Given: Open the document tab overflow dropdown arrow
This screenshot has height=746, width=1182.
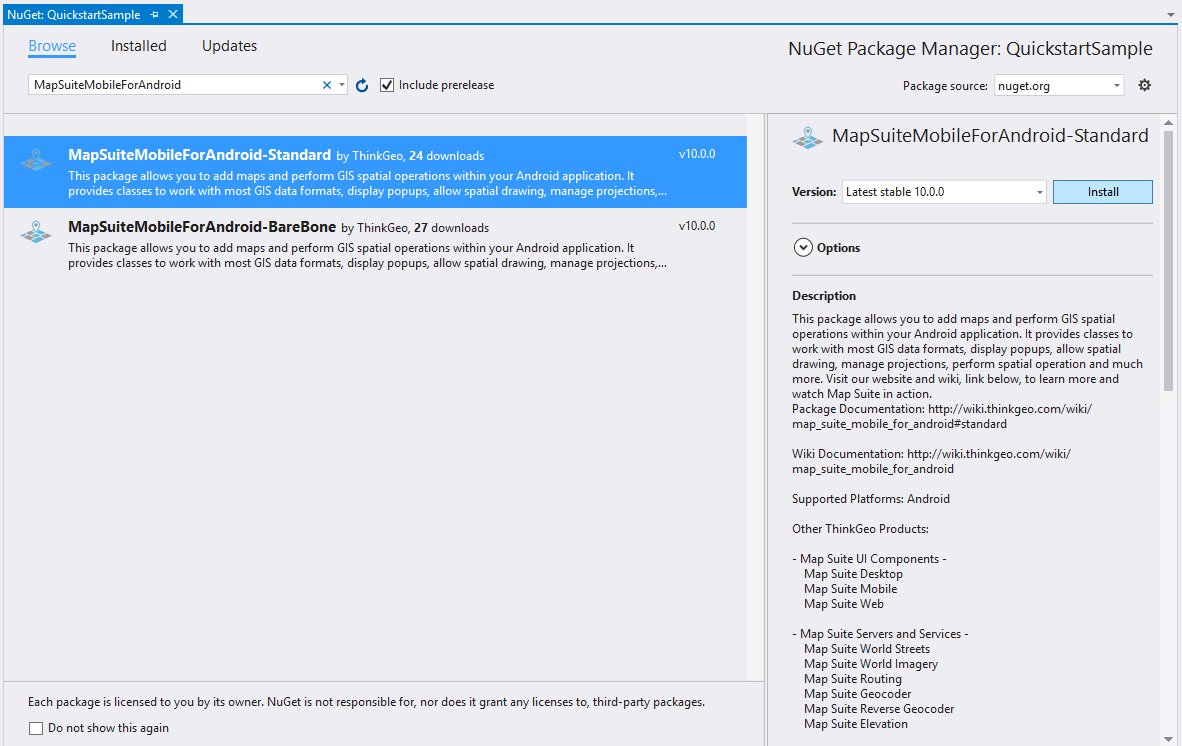Looking at the screenshot, I should point(1171,15).
